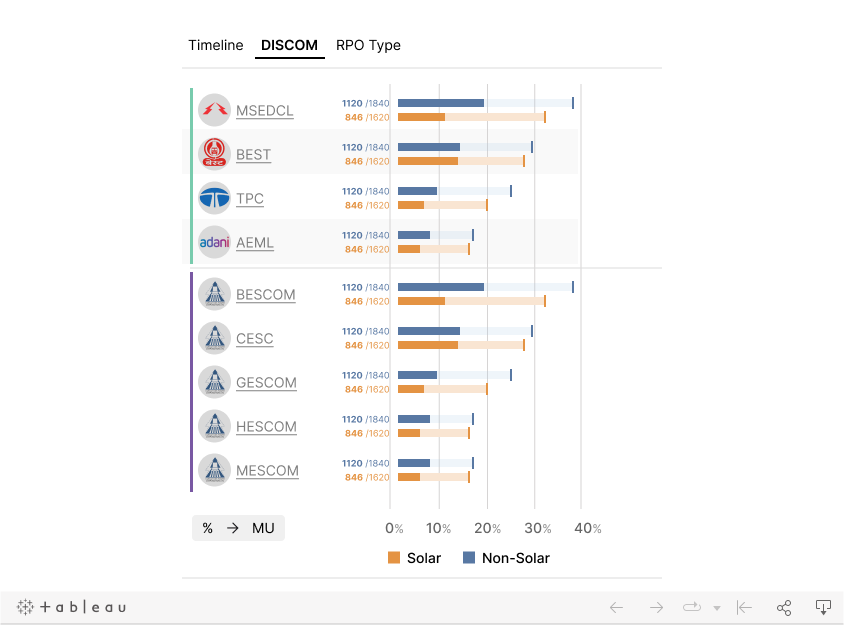844x625 pixels.
Task: Select the DISCOM tab
Action: [289, 45]
